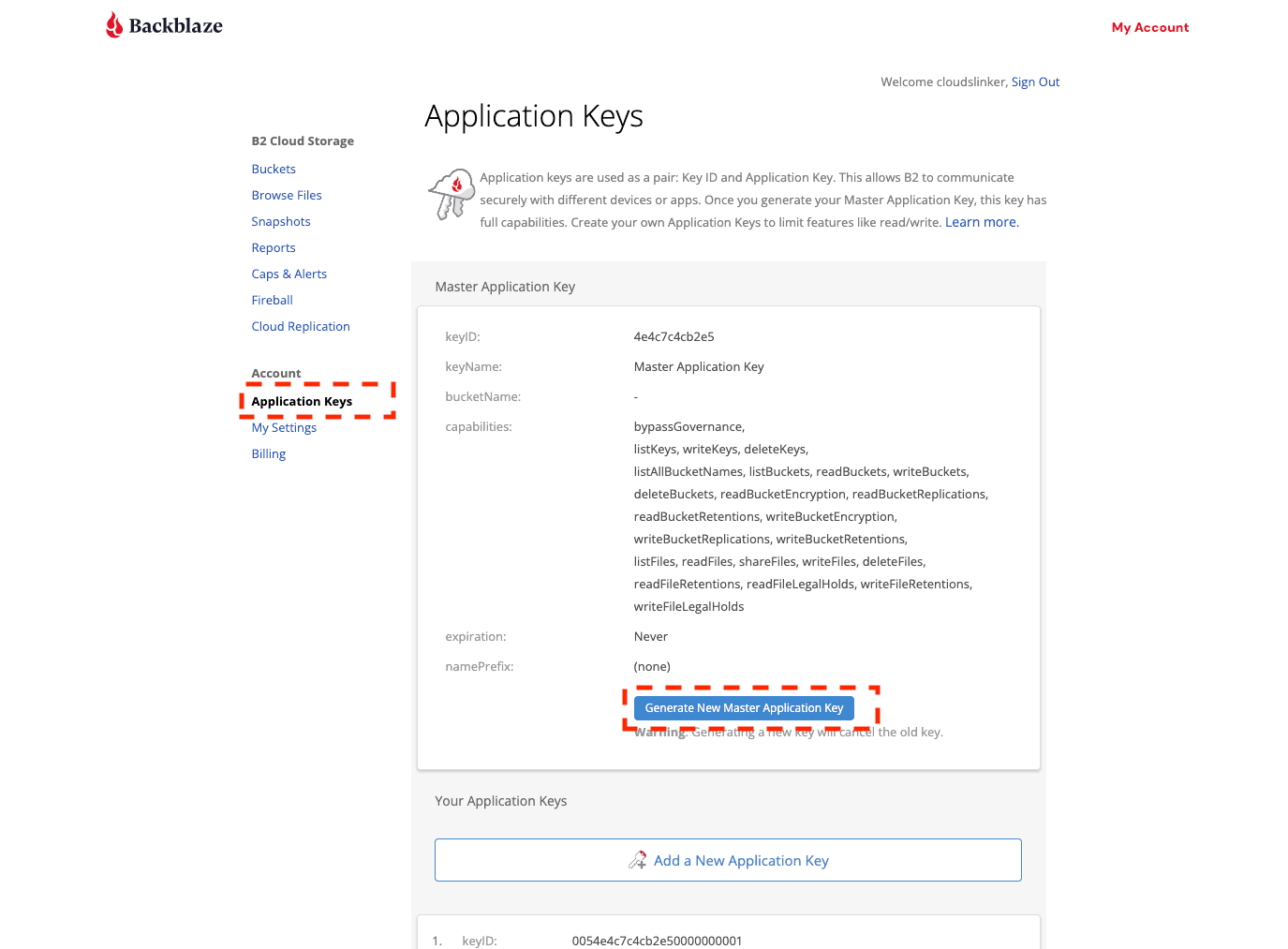This screenshot has height=949, width=1288.
Task: Click the Application Keys page heading
Action: [534, 116]
